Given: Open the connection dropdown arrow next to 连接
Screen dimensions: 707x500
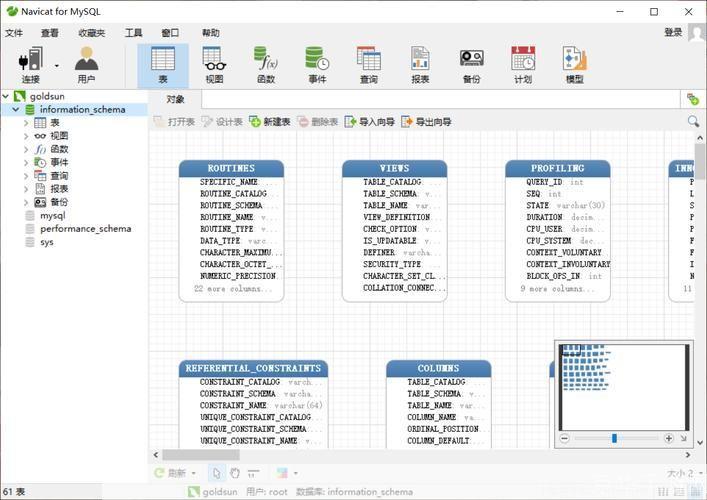Looking at the screenshot, I should pos(57,66).
